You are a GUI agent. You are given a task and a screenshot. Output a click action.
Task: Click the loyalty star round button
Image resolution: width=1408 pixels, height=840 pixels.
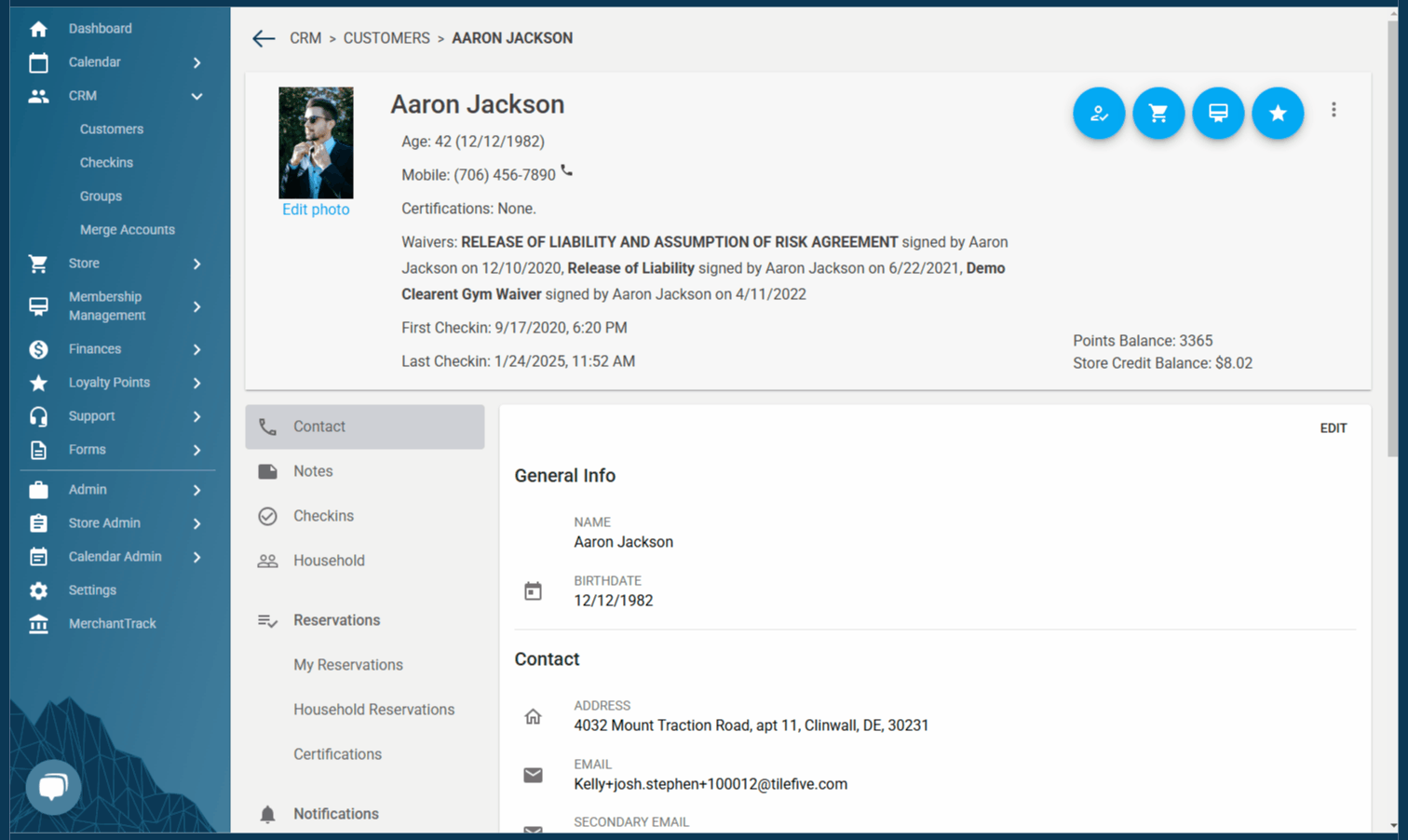[x=1278, y=113]
